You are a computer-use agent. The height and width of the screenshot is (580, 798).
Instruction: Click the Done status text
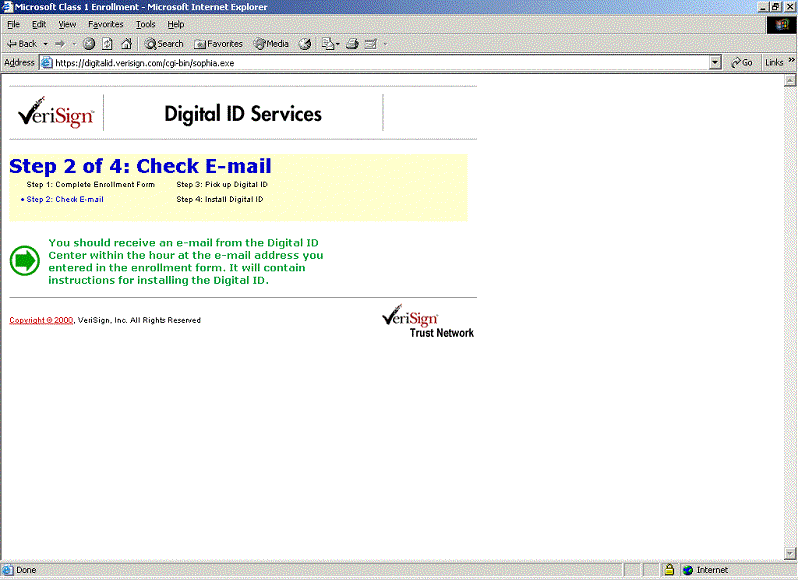pos(26,570)
